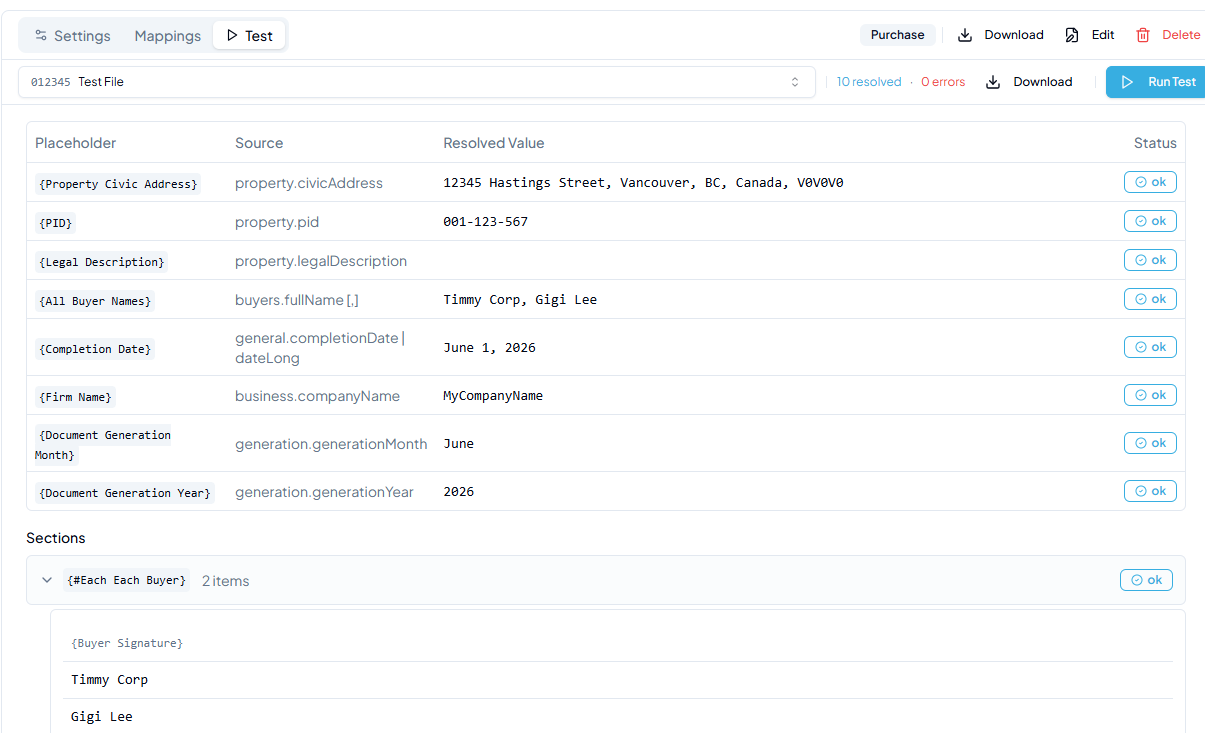
Task: Click ok status for PID row
Action: point(1150,221)
